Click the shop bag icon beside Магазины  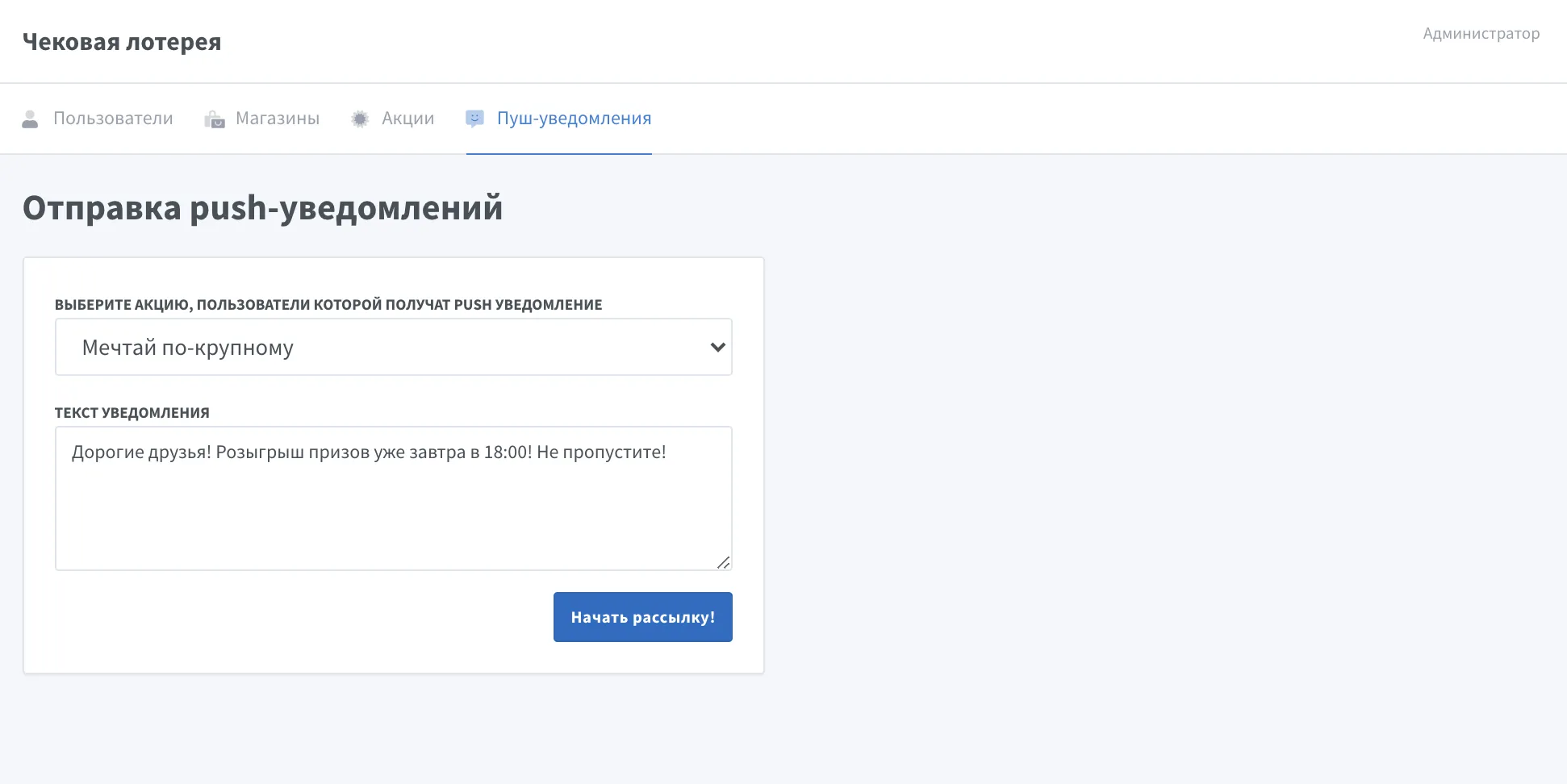215,119
